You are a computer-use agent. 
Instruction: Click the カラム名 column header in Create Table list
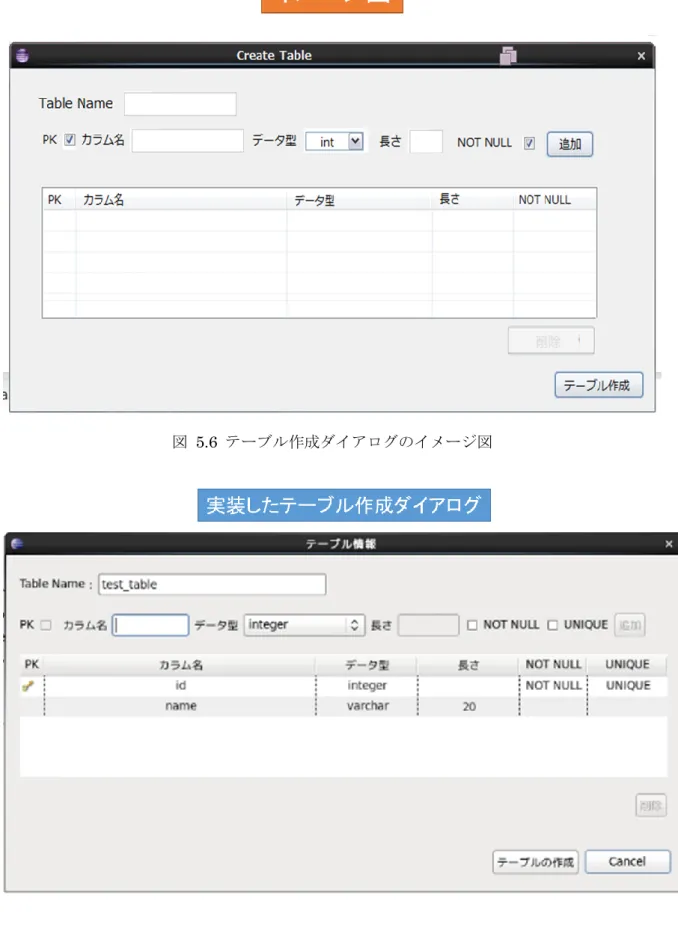[x=181, y=200]
